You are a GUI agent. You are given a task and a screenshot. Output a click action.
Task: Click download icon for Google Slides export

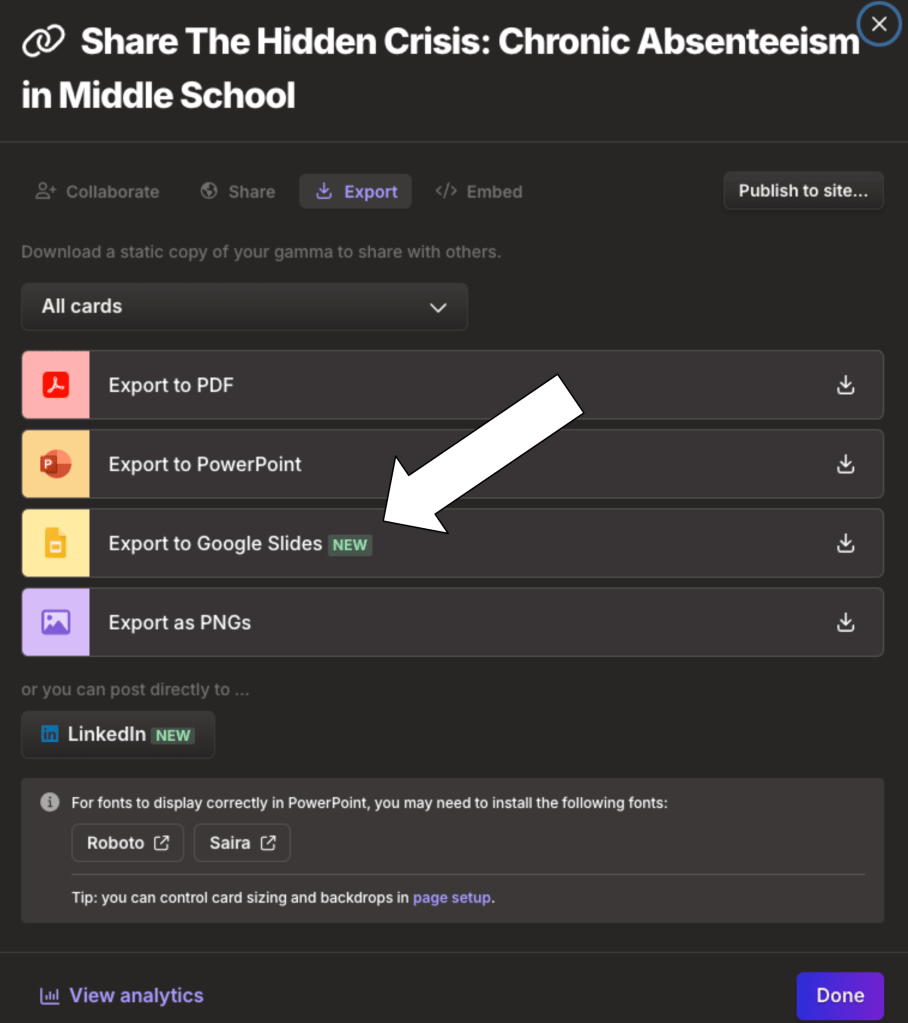(x=846, y=543)
